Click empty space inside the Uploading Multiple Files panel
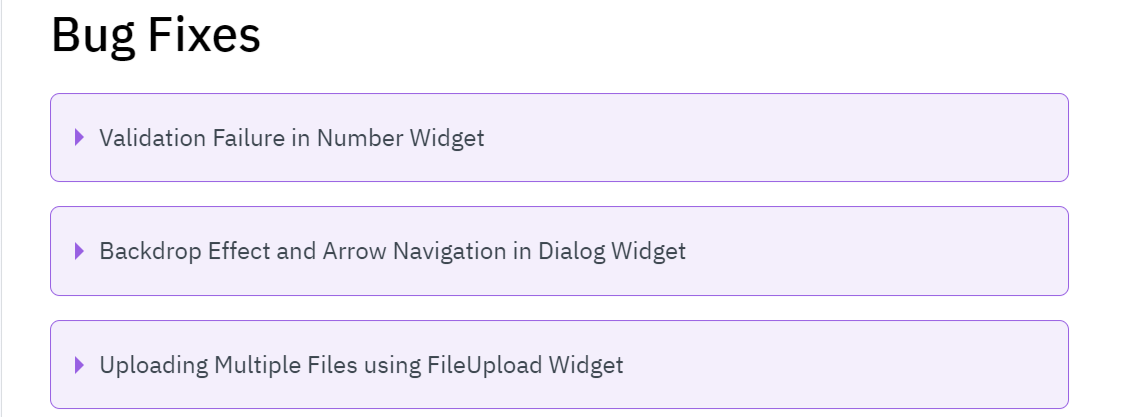 [850, 365]
